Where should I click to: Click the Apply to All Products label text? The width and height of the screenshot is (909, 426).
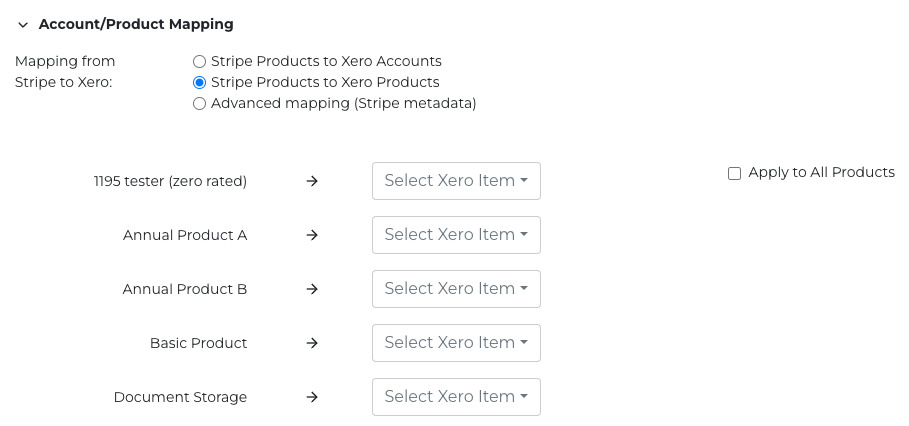pyautogui.click(x=821, y=173)
